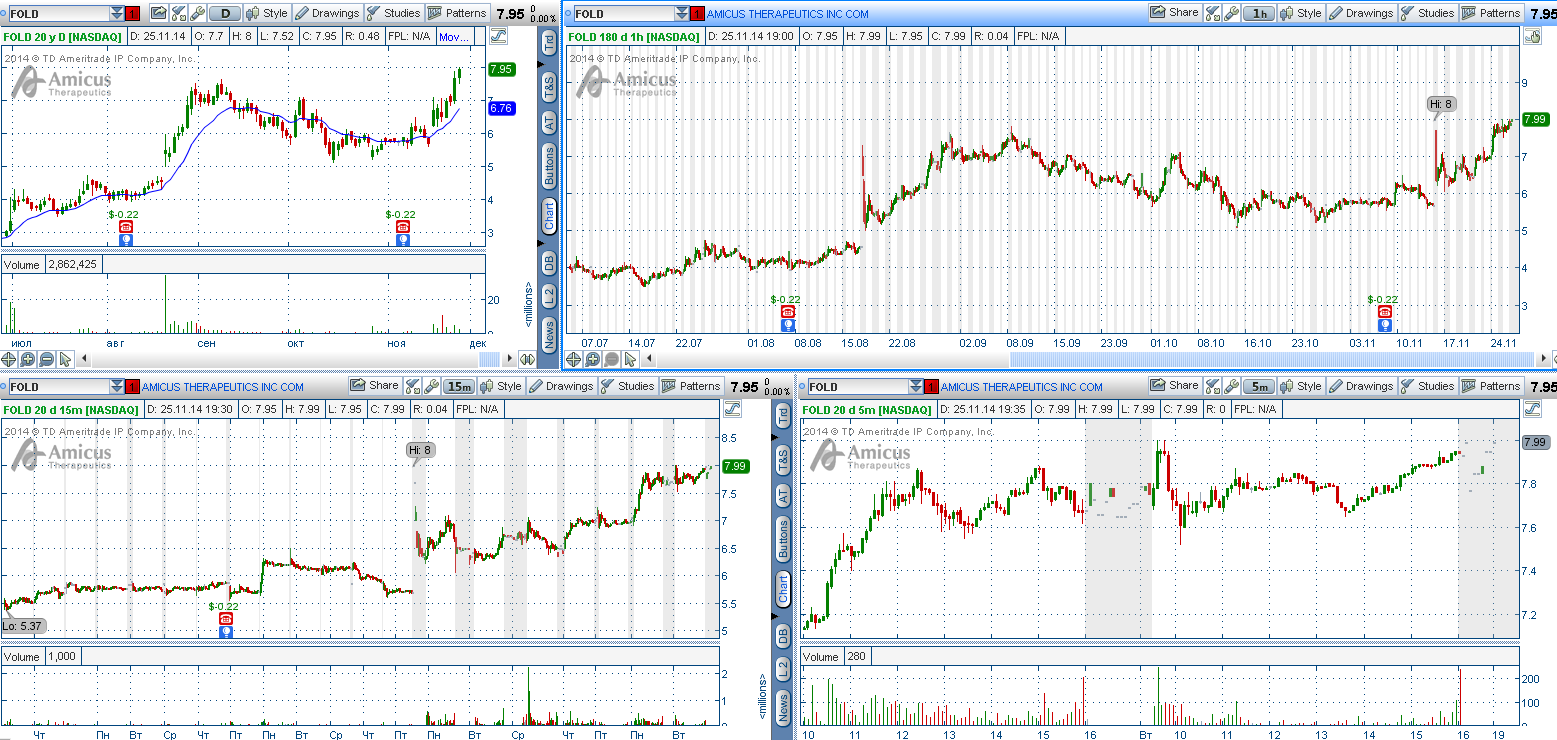Toggle chart mode icon beside daily chart header
This screenshot has width=1557, height=740.
tap(498, 36)
